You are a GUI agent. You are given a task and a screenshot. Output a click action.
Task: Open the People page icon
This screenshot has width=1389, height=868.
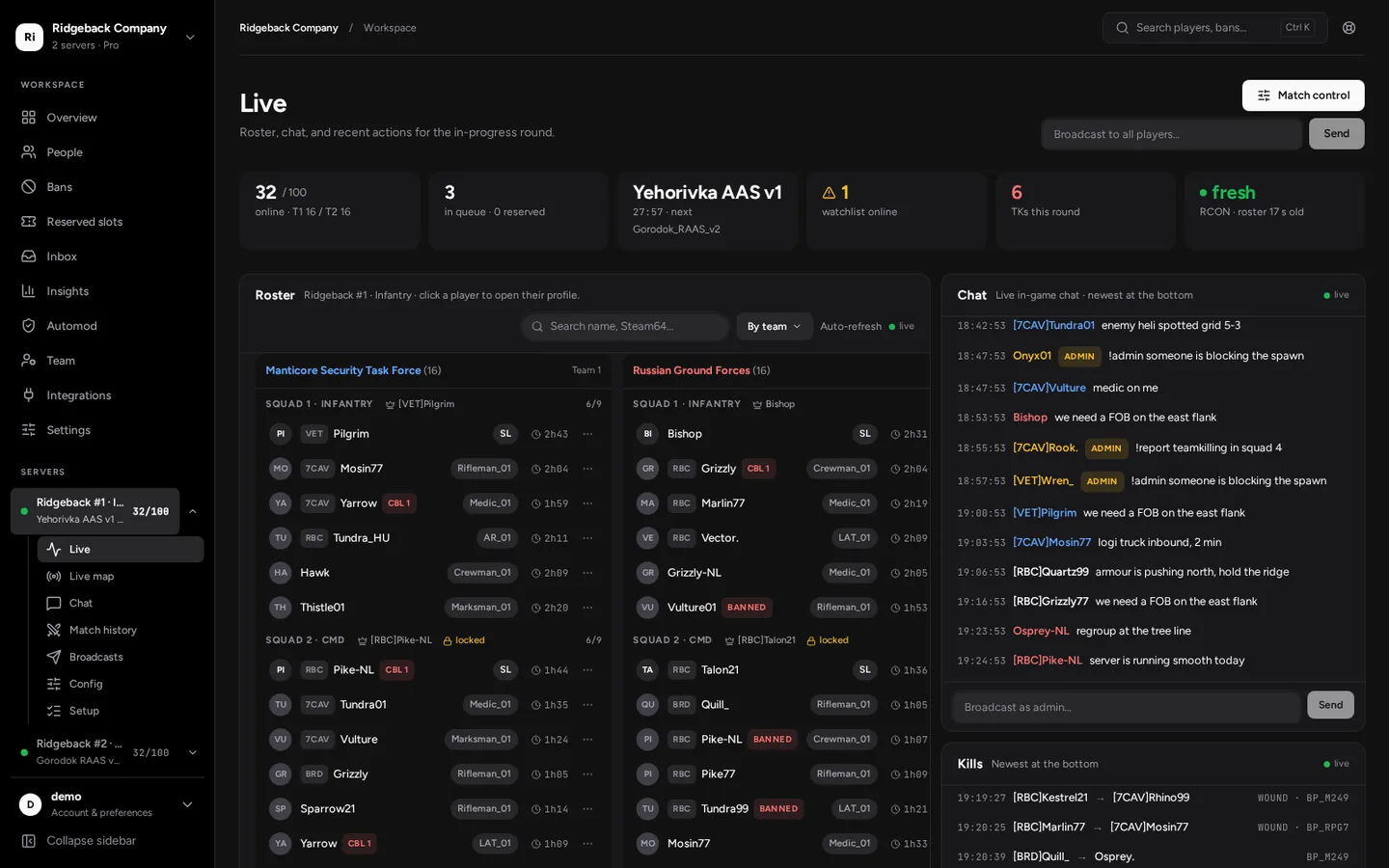pos(29,152)
